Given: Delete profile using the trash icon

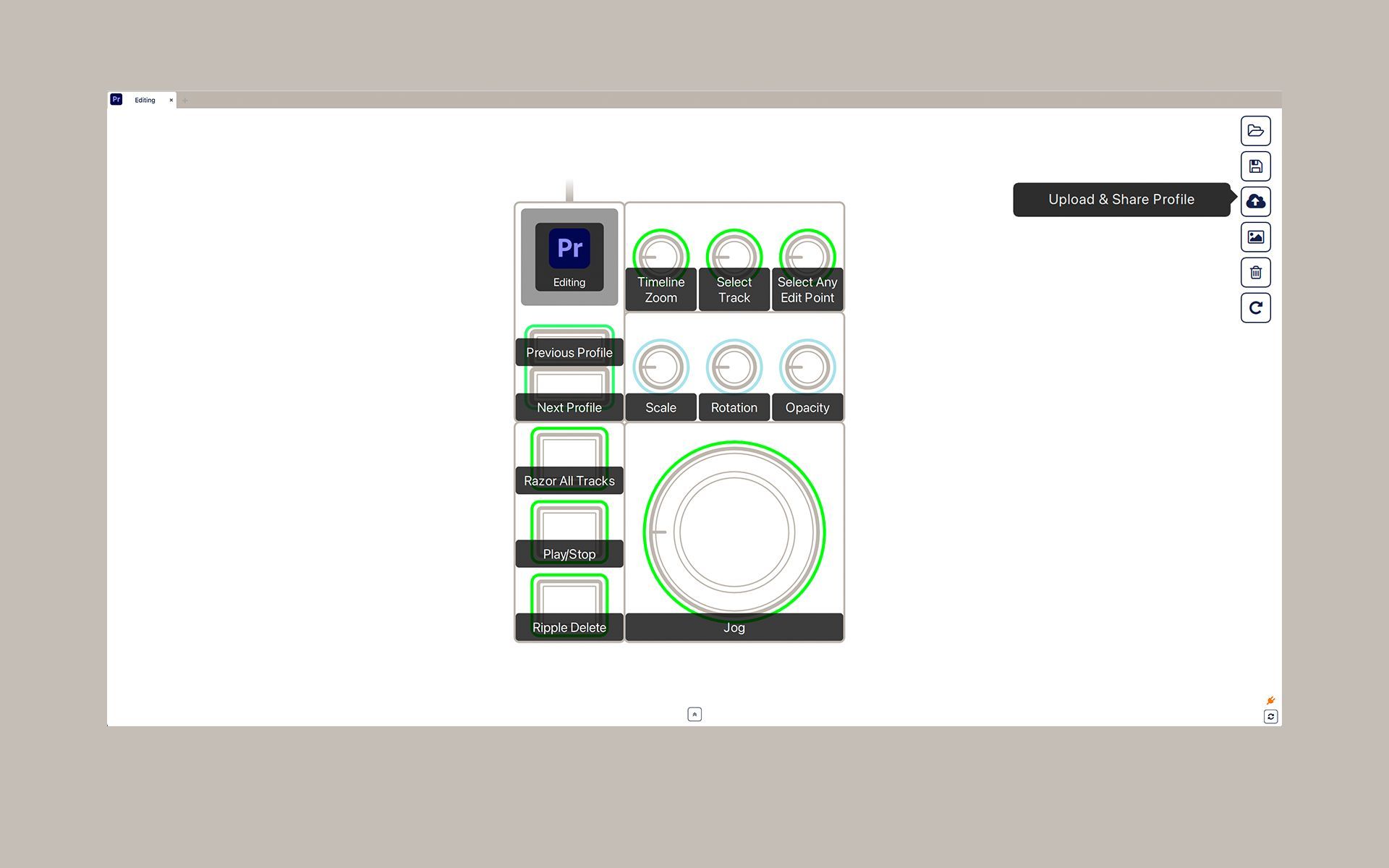Looking at the screenshot, I should click(x=1255, y=273).
